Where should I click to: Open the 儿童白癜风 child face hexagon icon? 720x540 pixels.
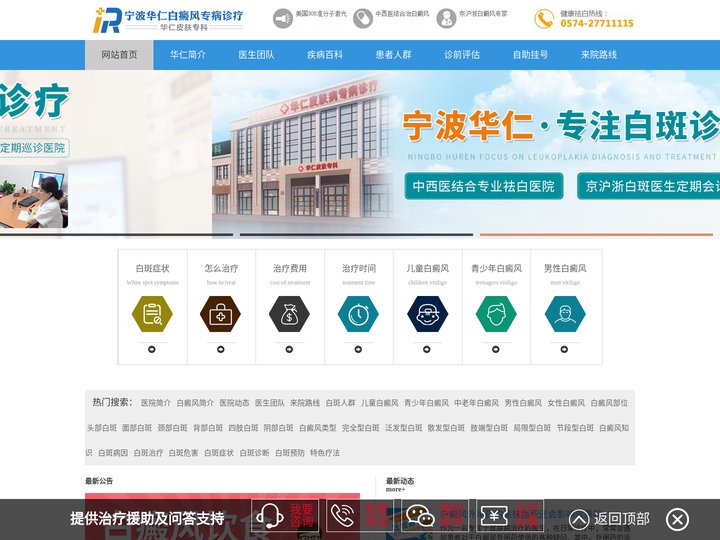[x=427, y=314]
